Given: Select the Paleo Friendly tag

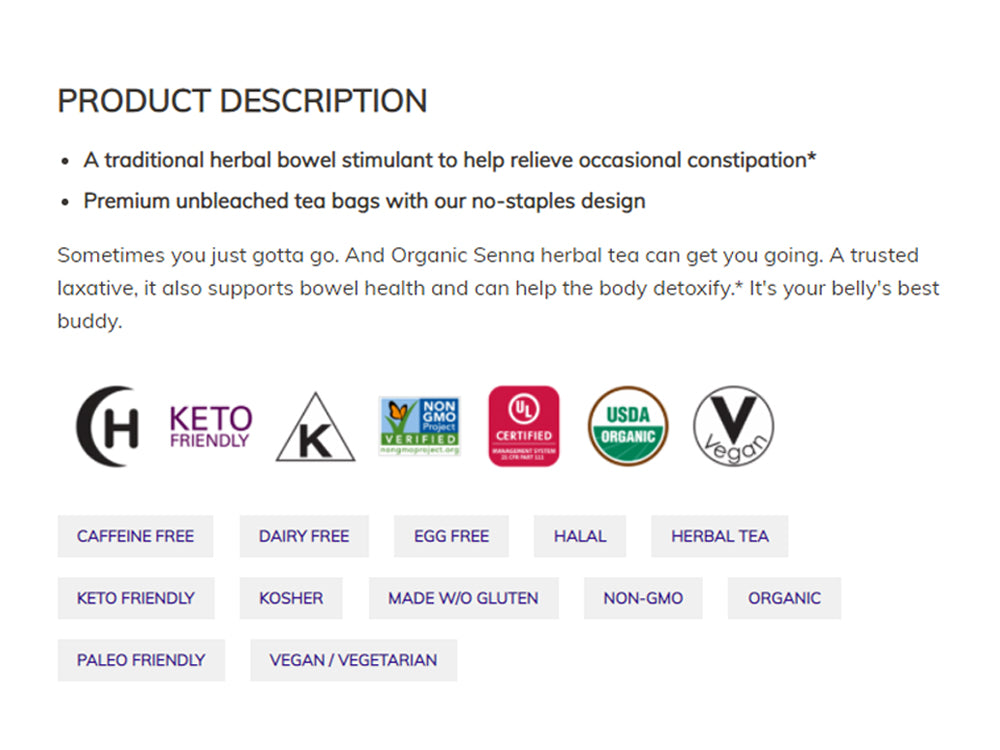Looking at the screenshot, I should point(141,660).
